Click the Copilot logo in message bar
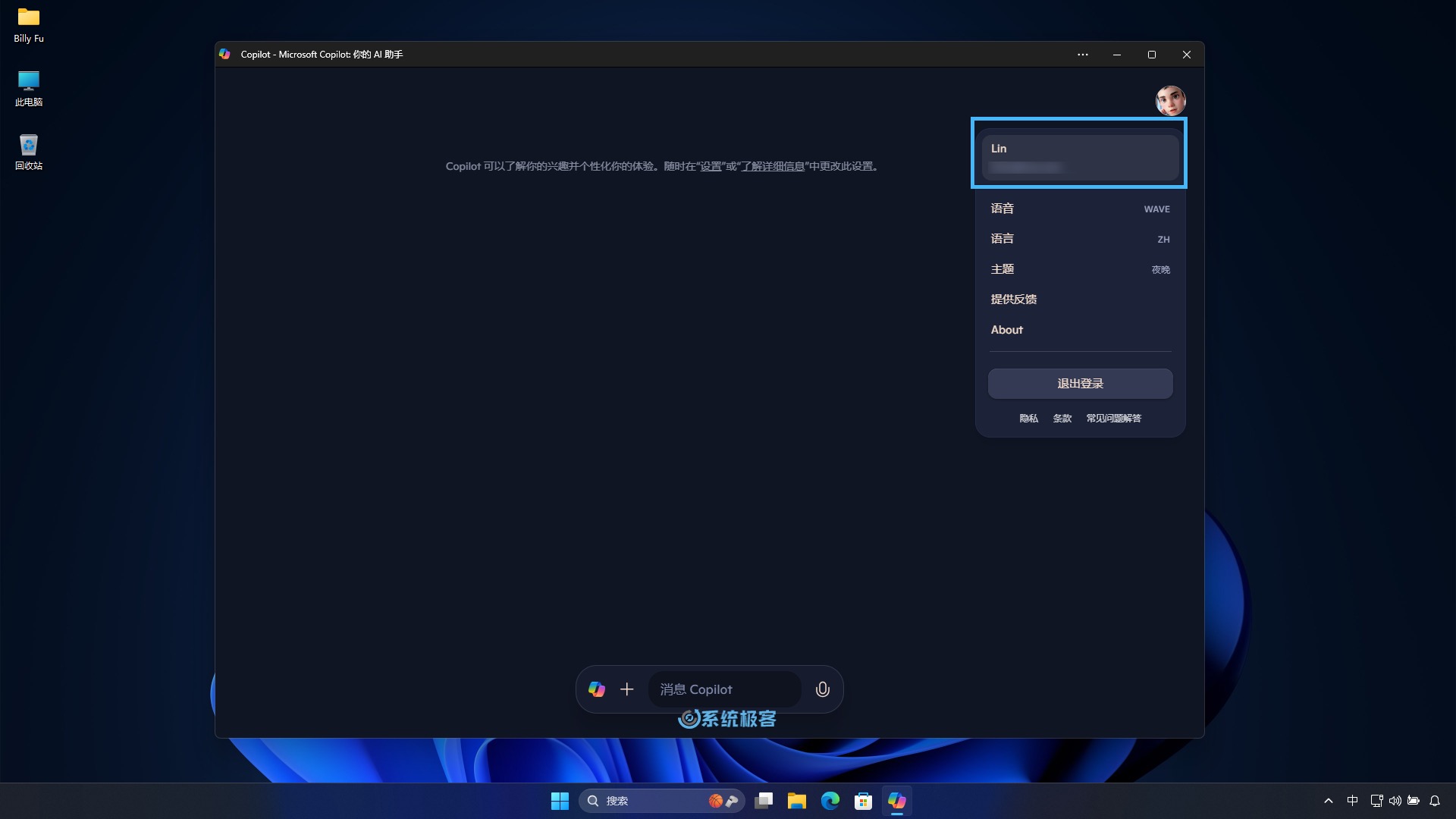This screenshot has width=1456, height=819. [597, 689]
